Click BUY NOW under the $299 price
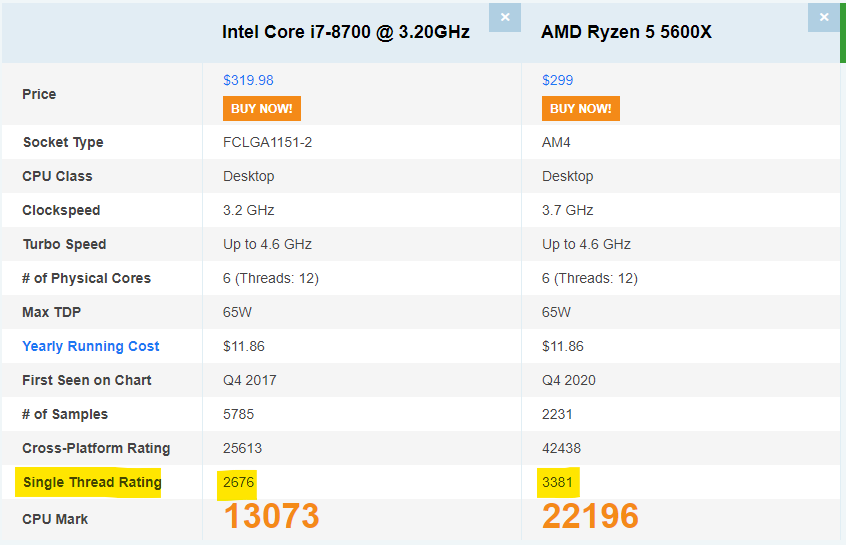The image size is (846, 545). pos(581,108)
